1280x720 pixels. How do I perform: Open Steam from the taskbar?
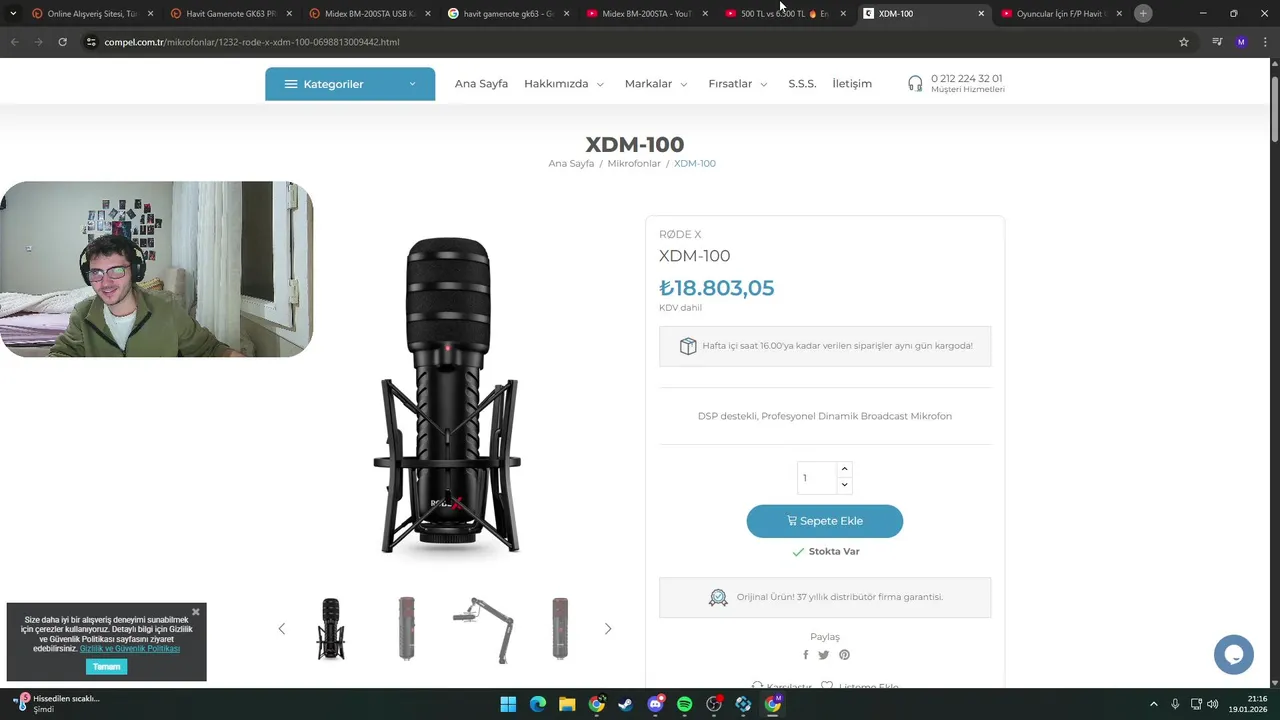click(x=625, y=704)
